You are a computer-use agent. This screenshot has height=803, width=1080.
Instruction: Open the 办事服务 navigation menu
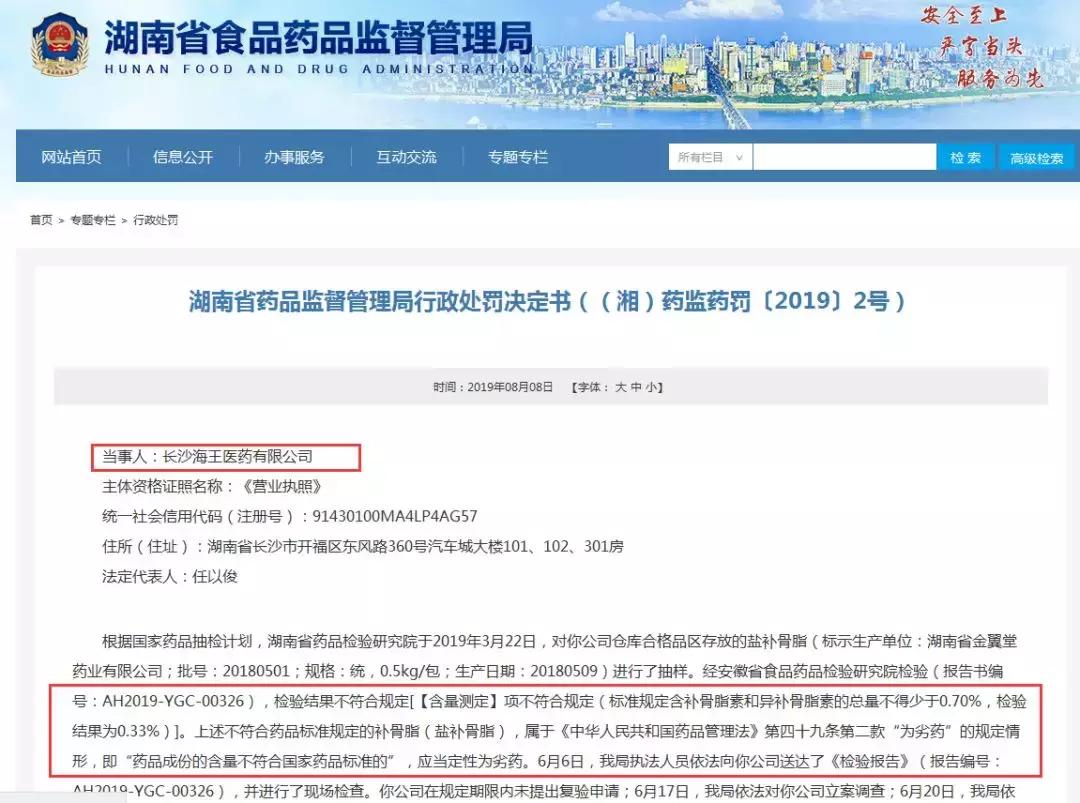point(294,157)
